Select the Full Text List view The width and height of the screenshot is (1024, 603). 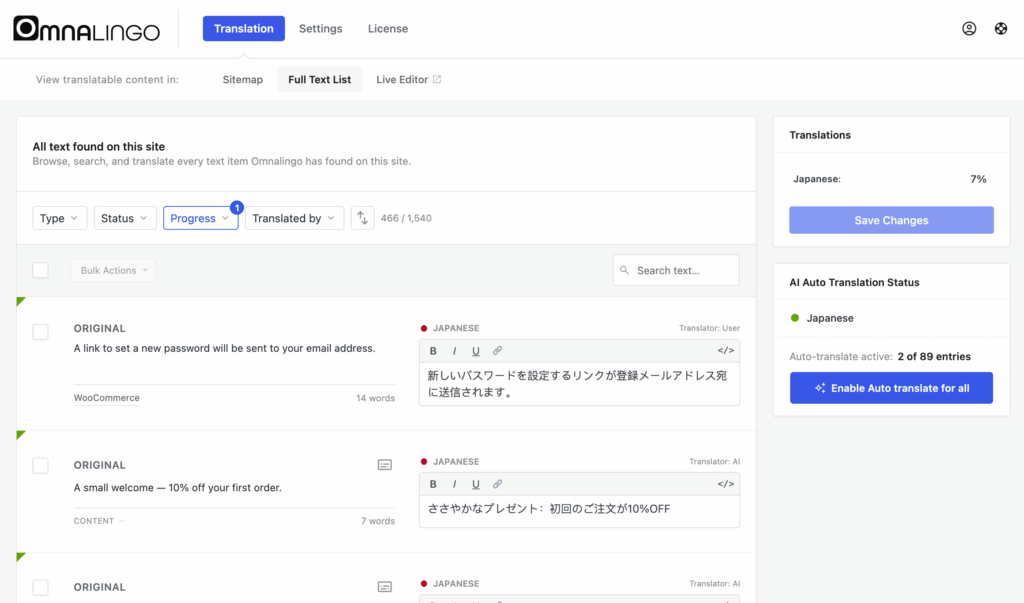tap(319, 80)
